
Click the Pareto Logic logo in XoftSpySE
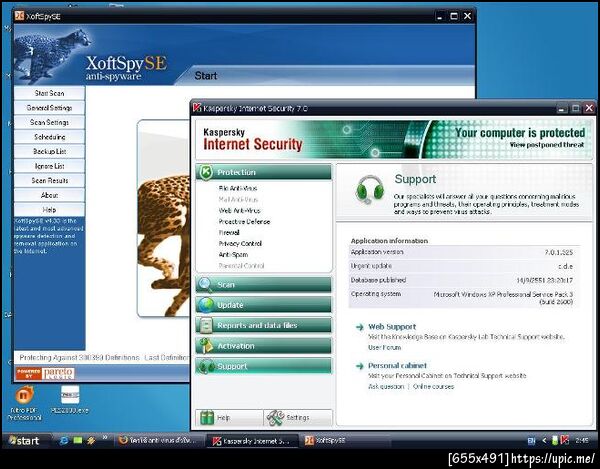[45, 373]
